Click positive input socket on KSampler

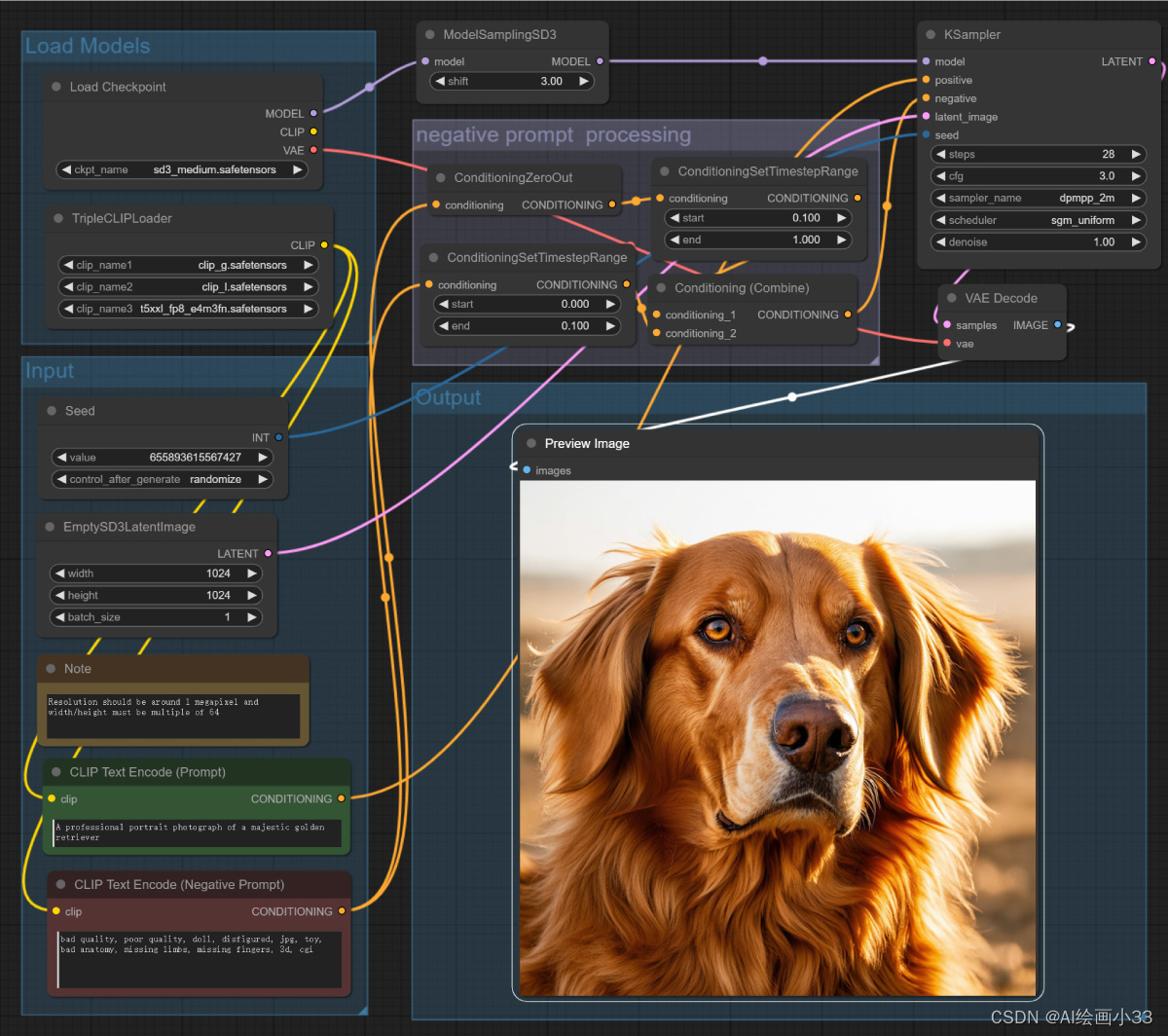pos(926,80)
